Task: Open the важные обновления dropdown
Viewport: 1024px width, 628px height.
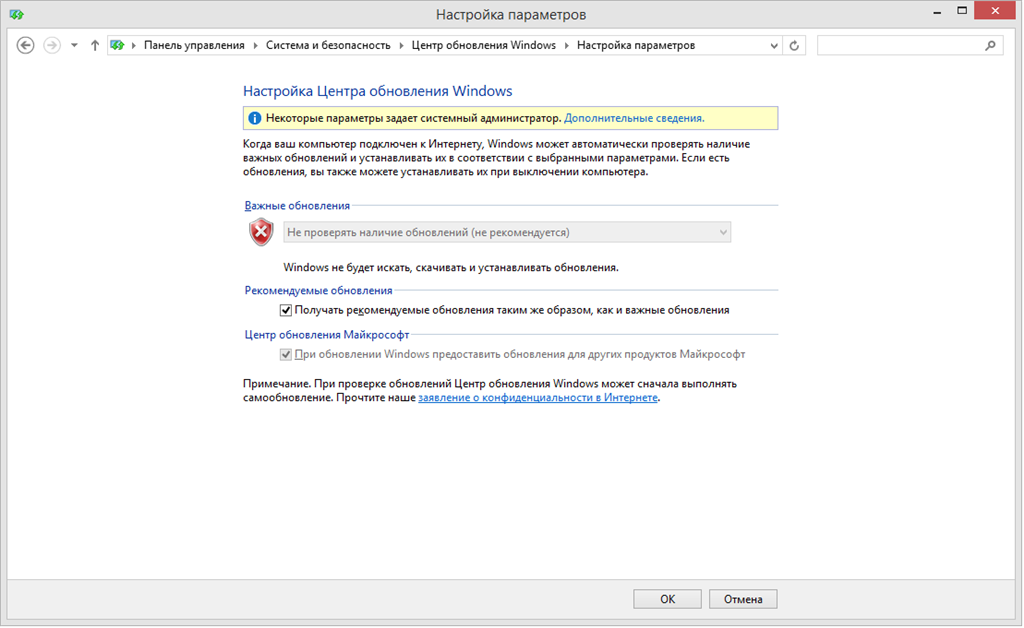Action: pyautogui.click(x=507, y=232)
